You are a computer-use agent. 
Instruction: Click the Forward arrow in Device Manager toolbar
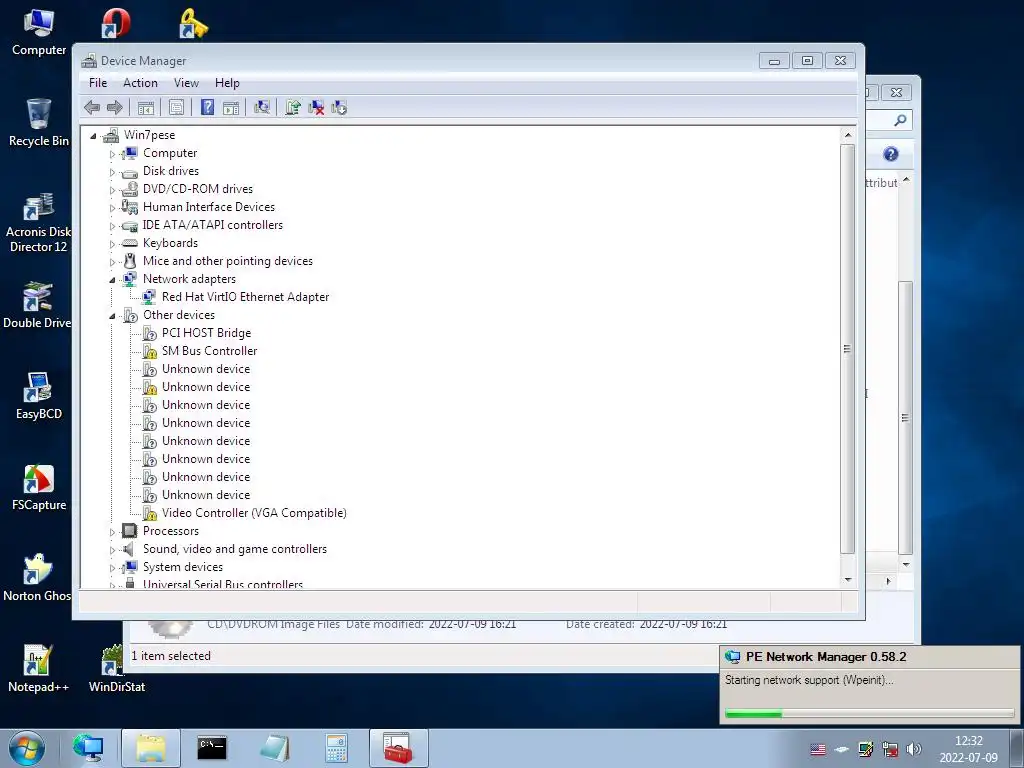click(x=114, y=107)
